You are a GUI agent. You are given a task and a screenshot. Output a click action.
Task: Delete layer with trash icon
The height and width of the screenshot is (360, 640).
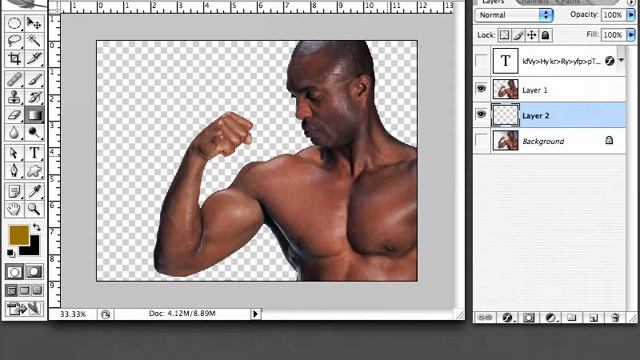pyautogui.click(x=616, y=318)
